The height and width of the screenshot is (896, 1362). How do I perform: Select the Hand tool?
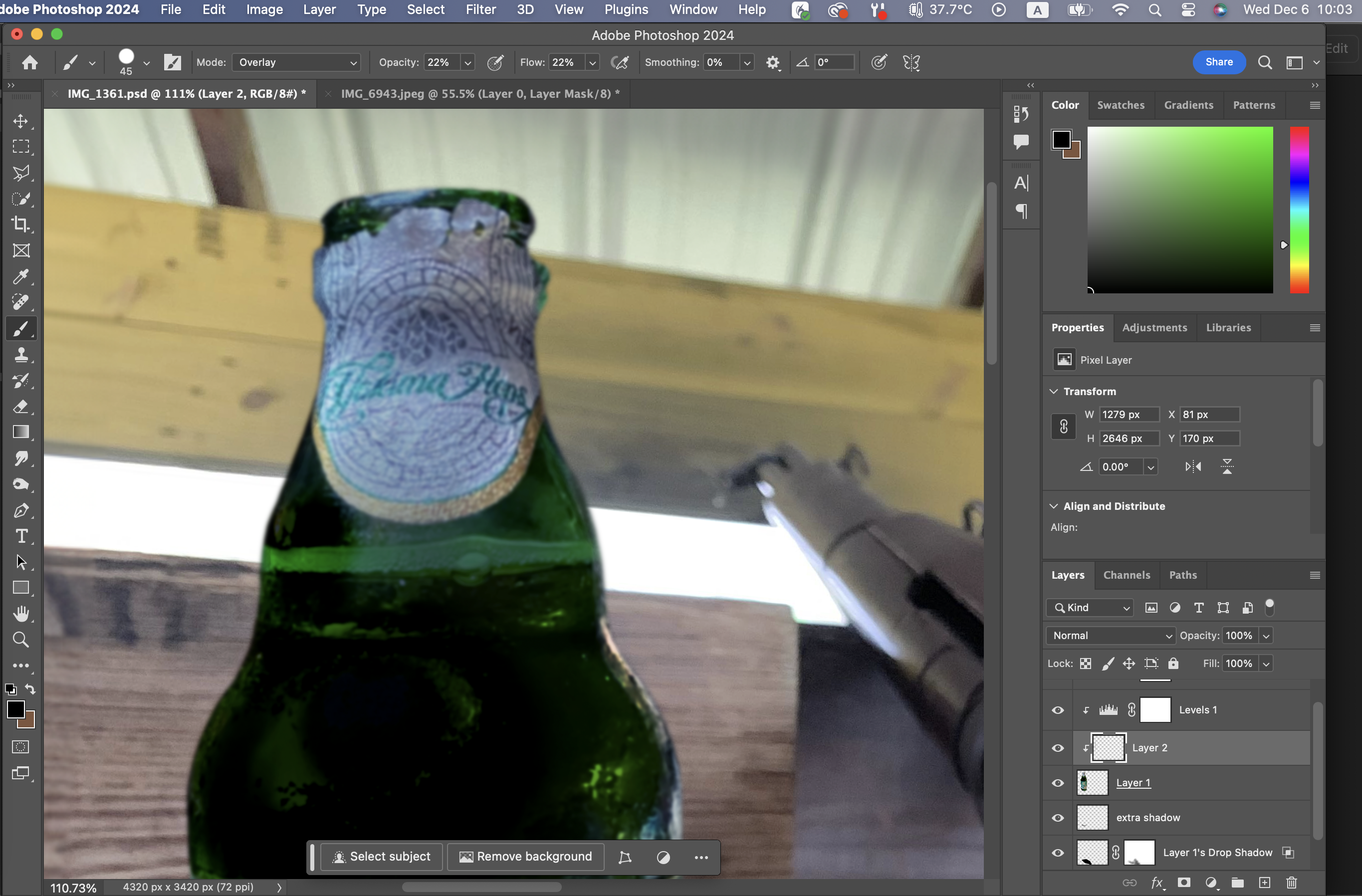point(21,614)
